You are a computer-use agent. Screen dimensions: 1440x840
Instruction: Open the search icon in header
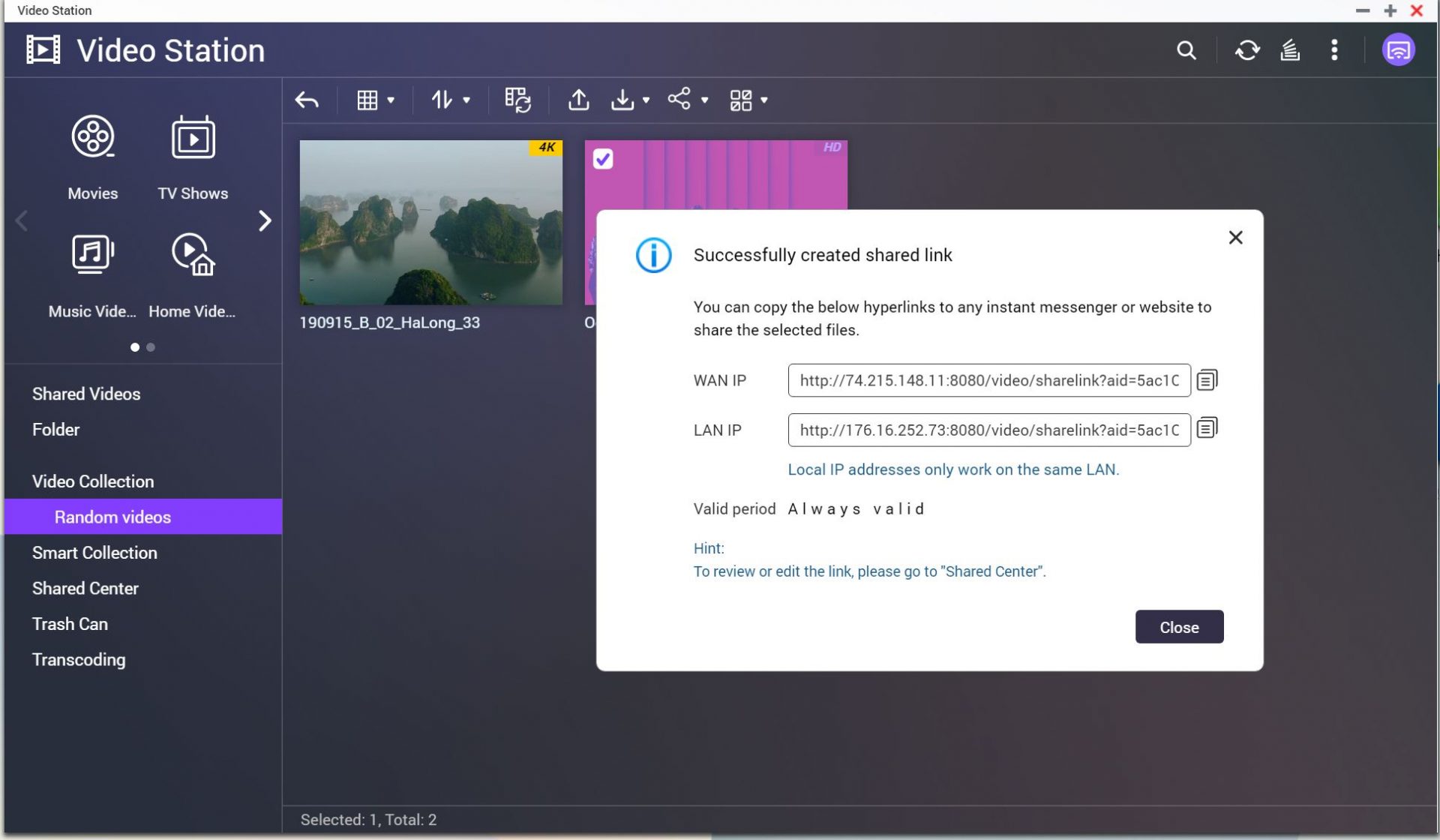click(1186, 50)
